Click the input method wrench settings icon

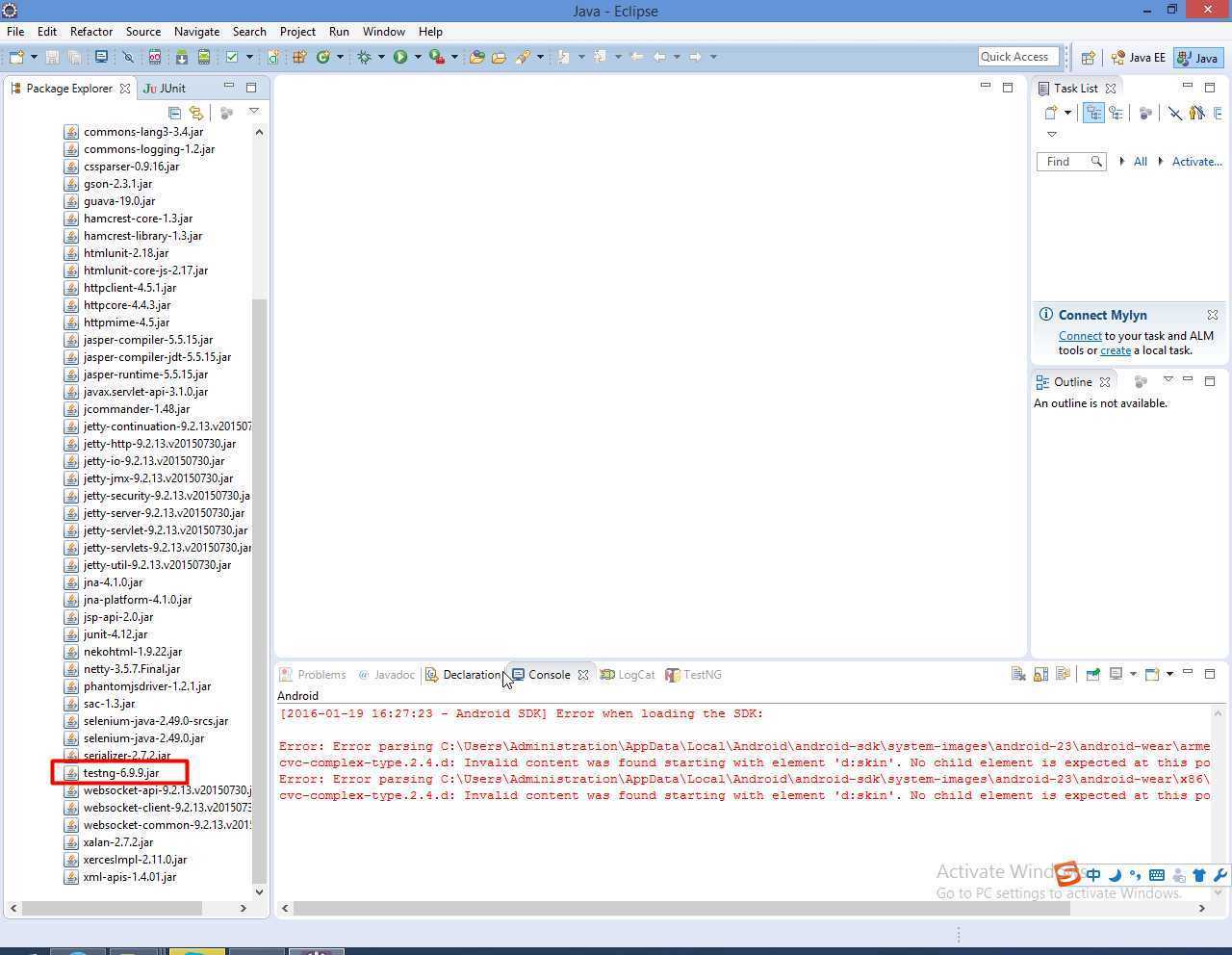tap(1220, 875)
